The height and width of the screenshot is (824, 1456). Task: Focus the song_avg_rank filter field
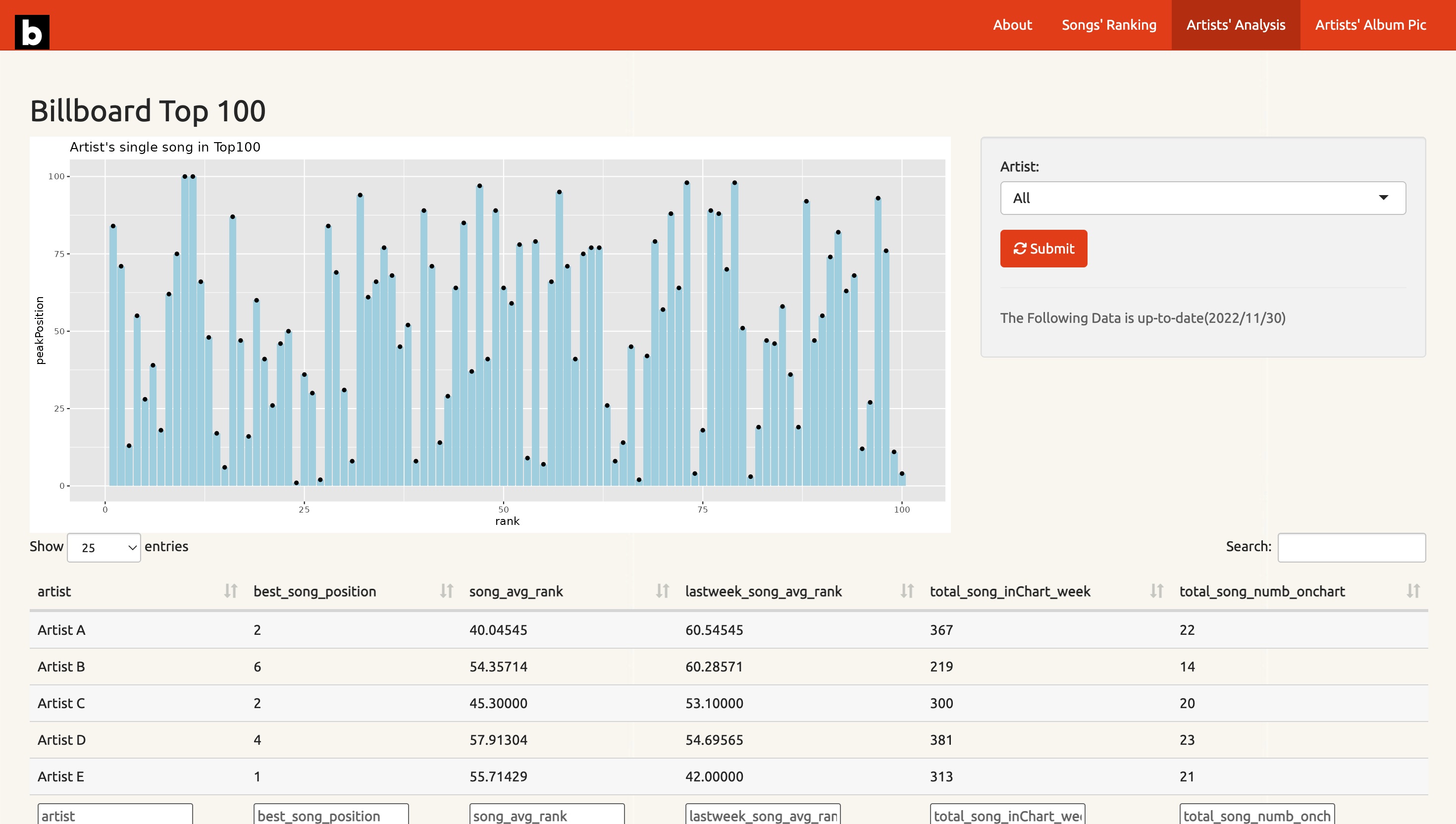(547, 815)
